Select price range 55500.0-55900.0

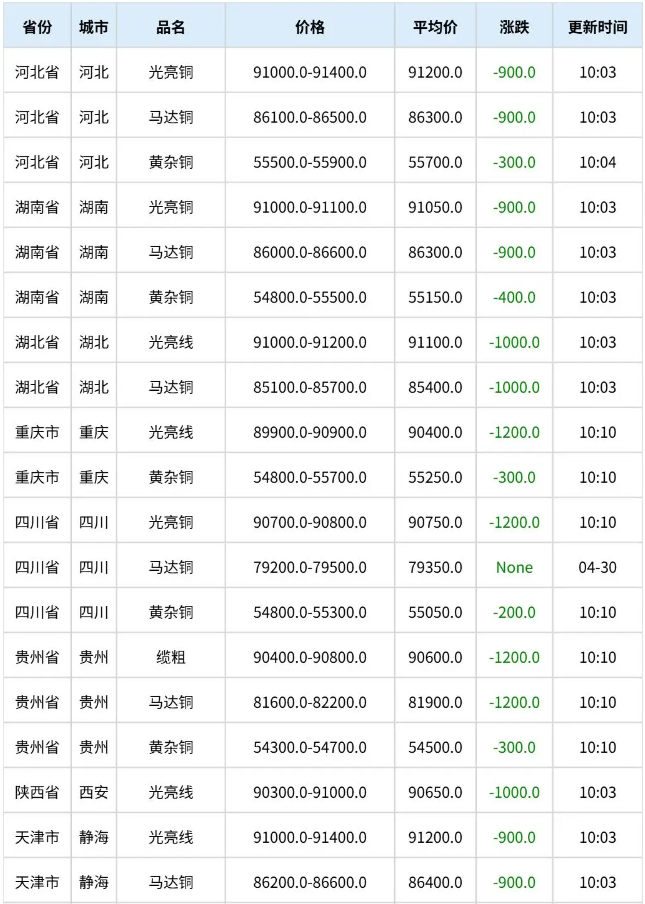click(x=310, y=163)
